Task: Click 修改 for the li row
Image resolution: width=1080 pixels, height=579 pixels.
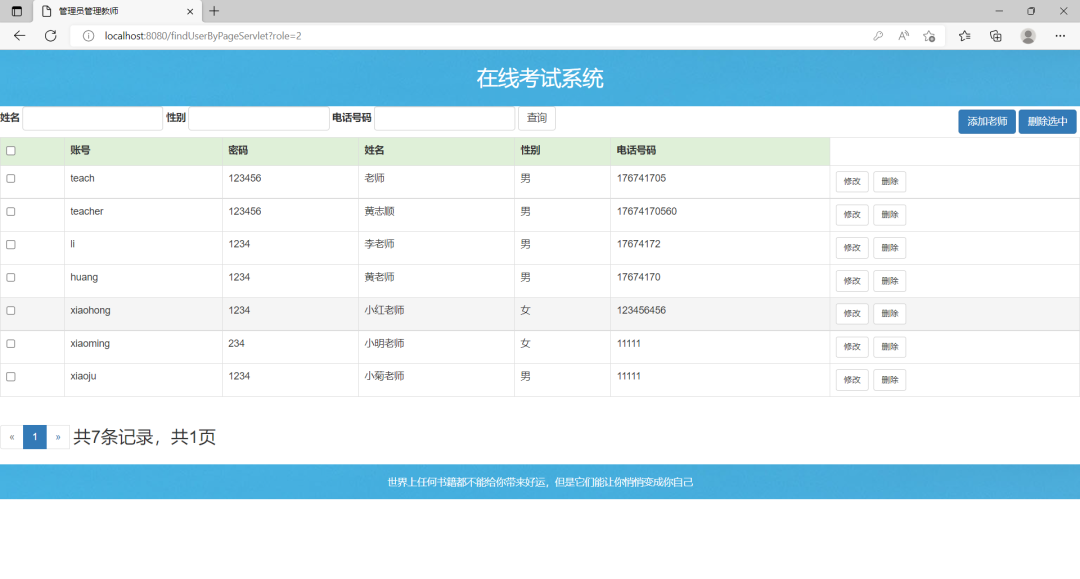Action: click(852, 248)
